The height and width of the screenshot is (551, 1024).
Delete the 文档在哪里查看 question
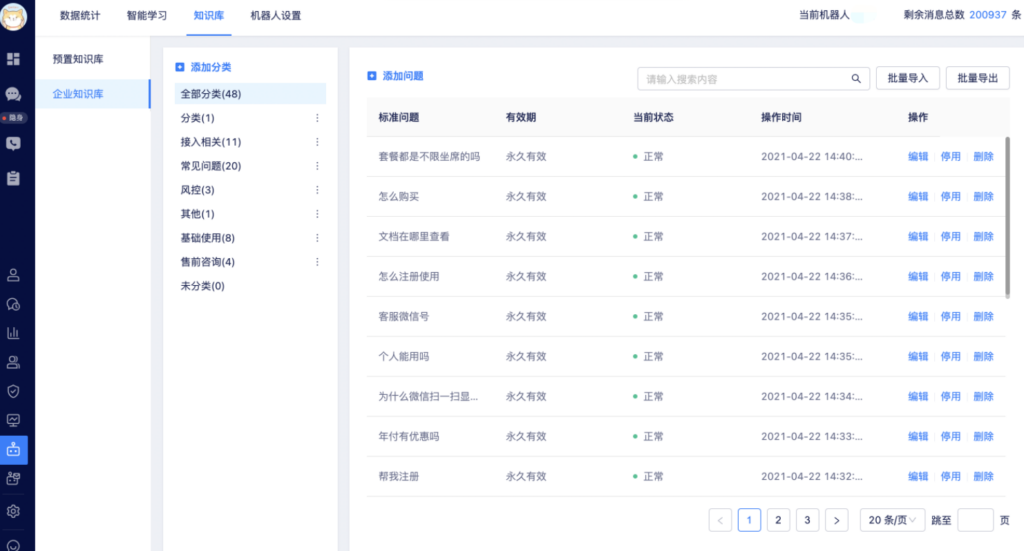click(983, 236)
